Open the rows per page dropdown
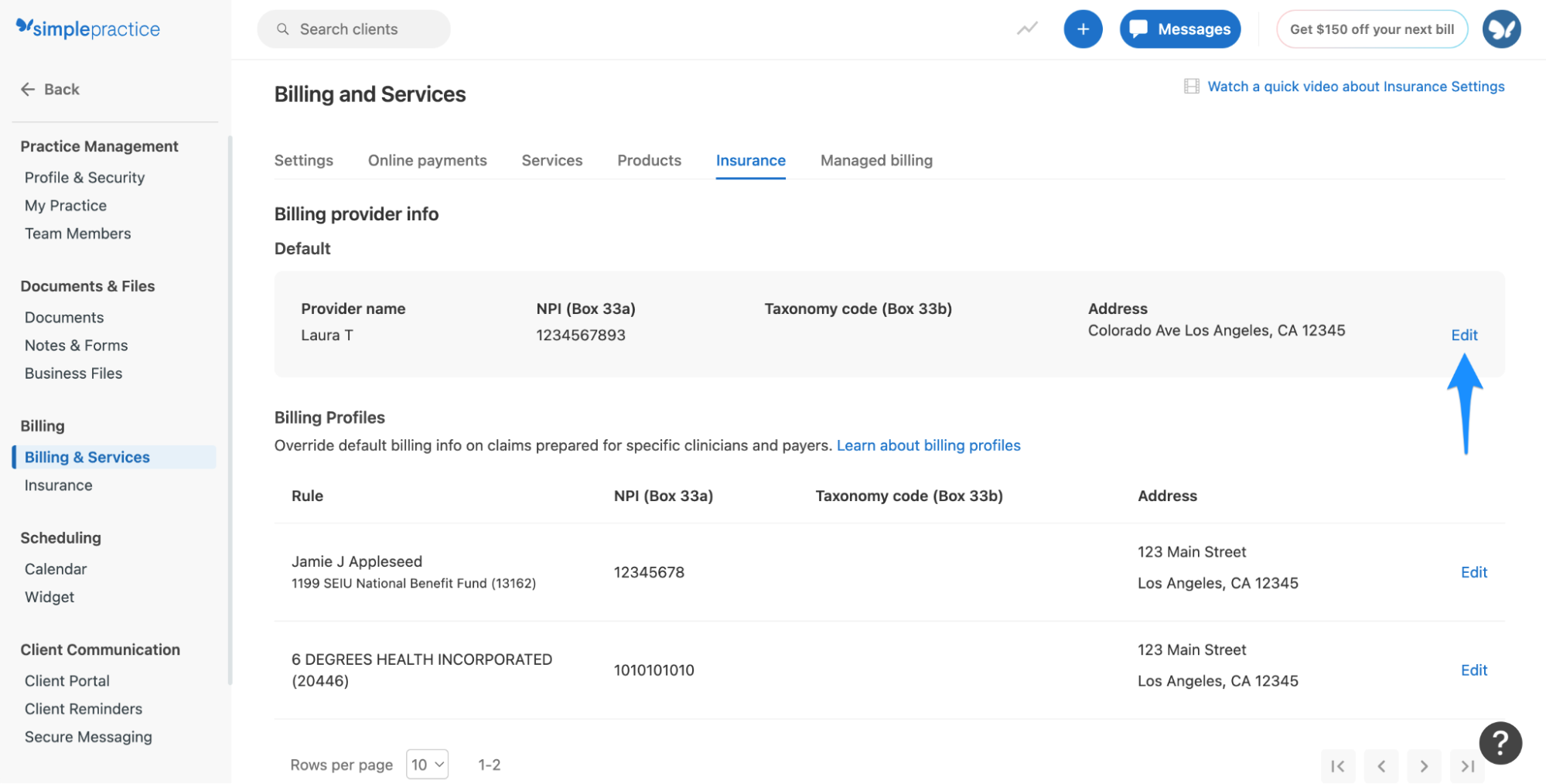The image size is (1546, 784). [427, 764]
